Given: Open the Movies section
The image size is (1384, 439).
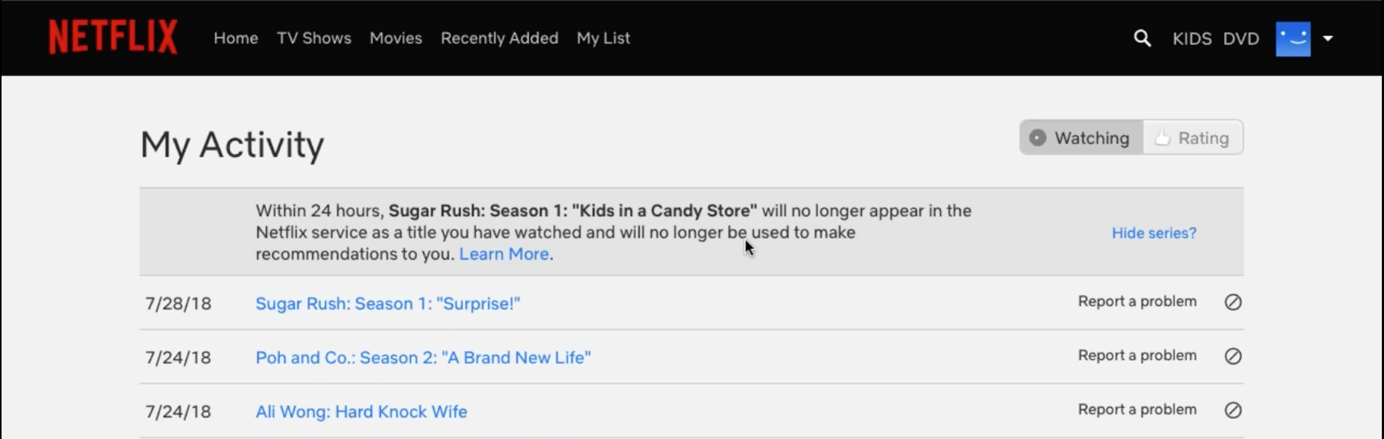Looking at the screenshot, I should pyautogui.click(x=396, y=38).
